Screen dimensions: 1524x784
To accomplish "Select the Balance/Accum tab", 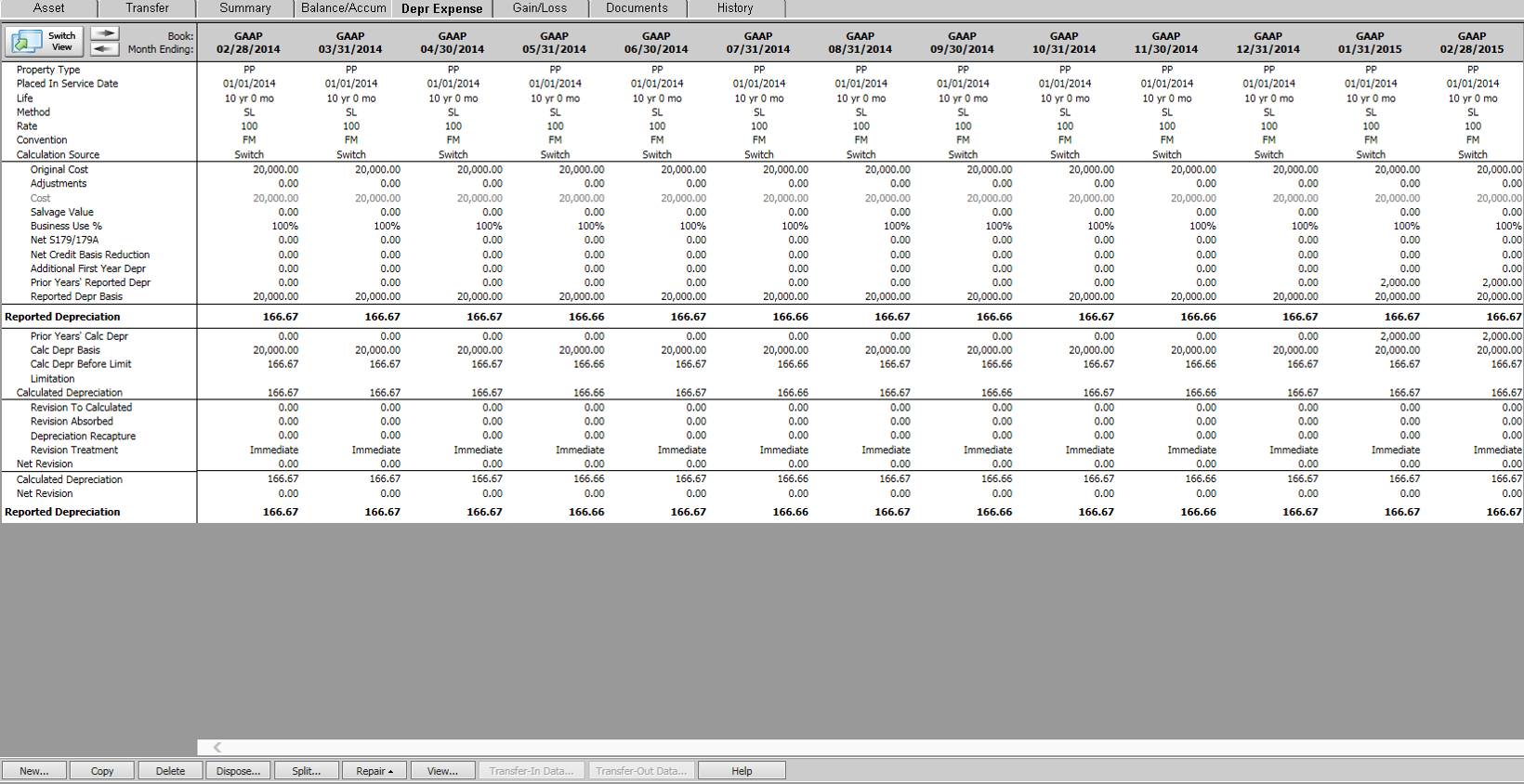I will pyautogui.click(x=344, y=8).
